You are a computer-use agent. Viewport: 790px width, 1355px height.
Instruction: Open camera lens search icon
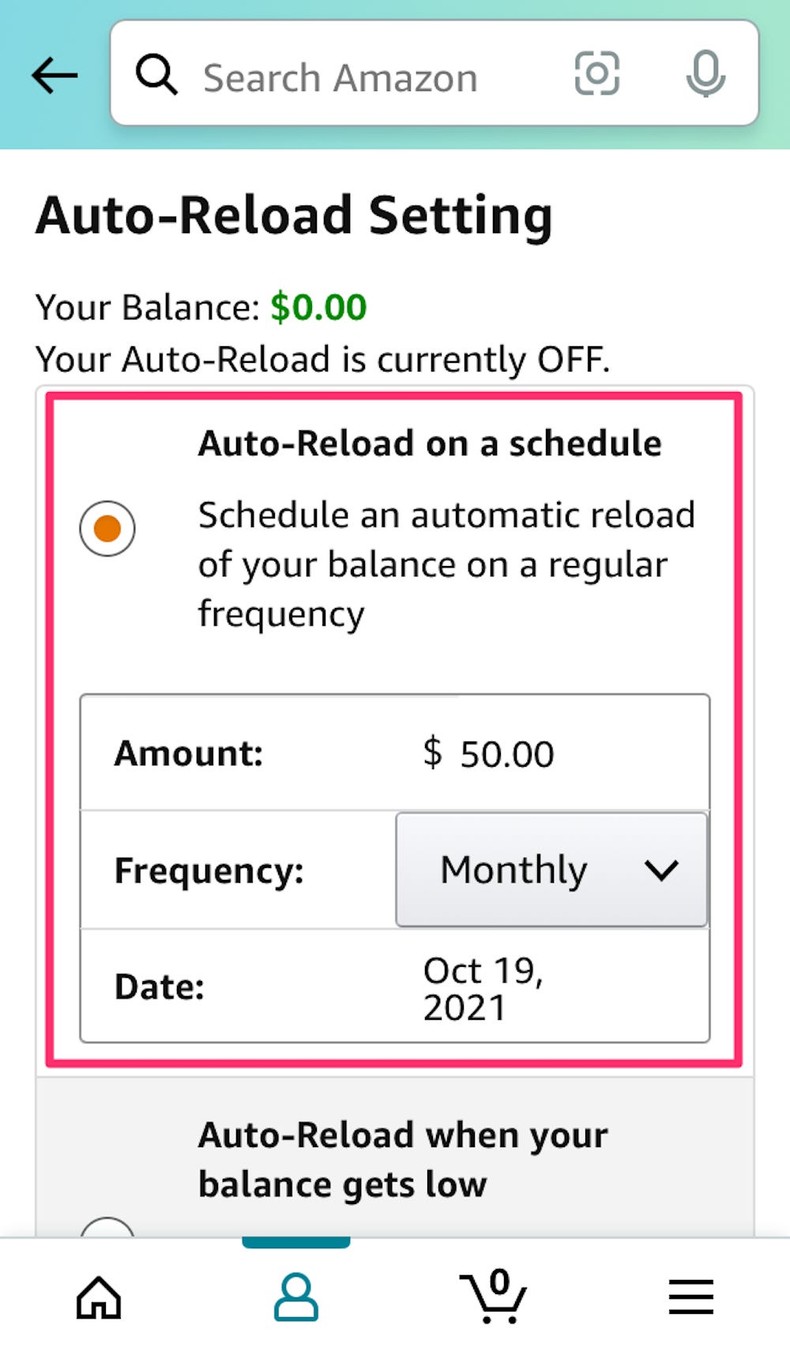pyautogui.click(x=597, y=74)
